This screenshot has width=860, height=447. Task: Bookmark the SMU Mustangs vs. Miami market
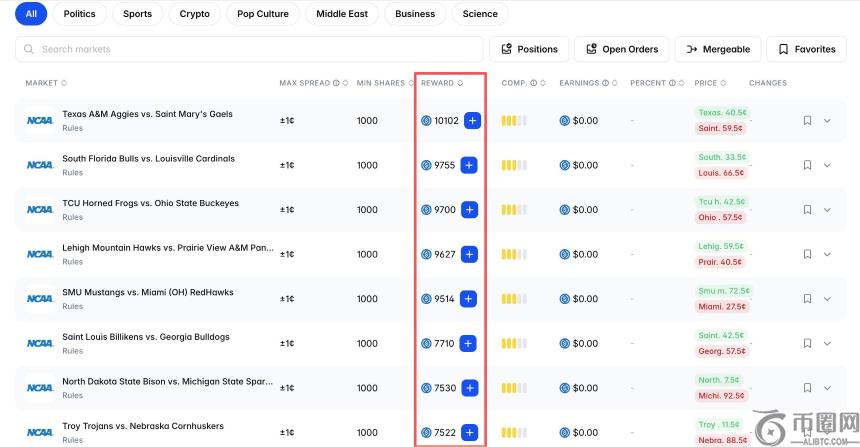(807, 299)
